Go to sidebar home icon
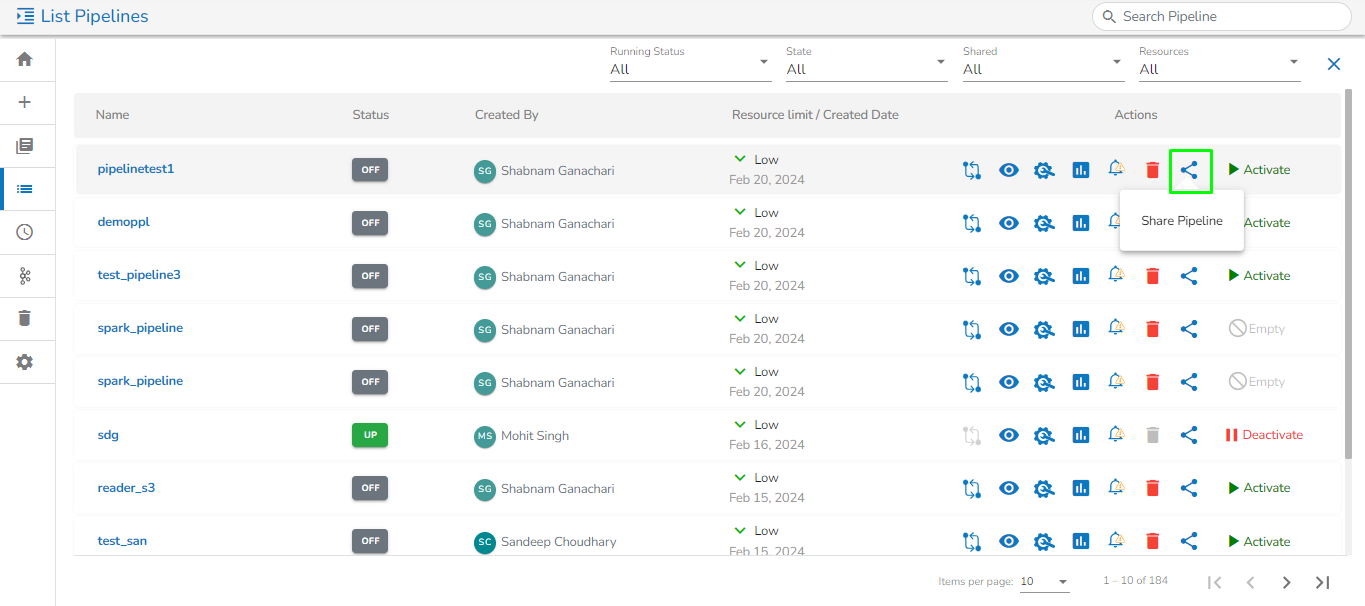This screenshot has width=1365, height=606. [25, 59]
